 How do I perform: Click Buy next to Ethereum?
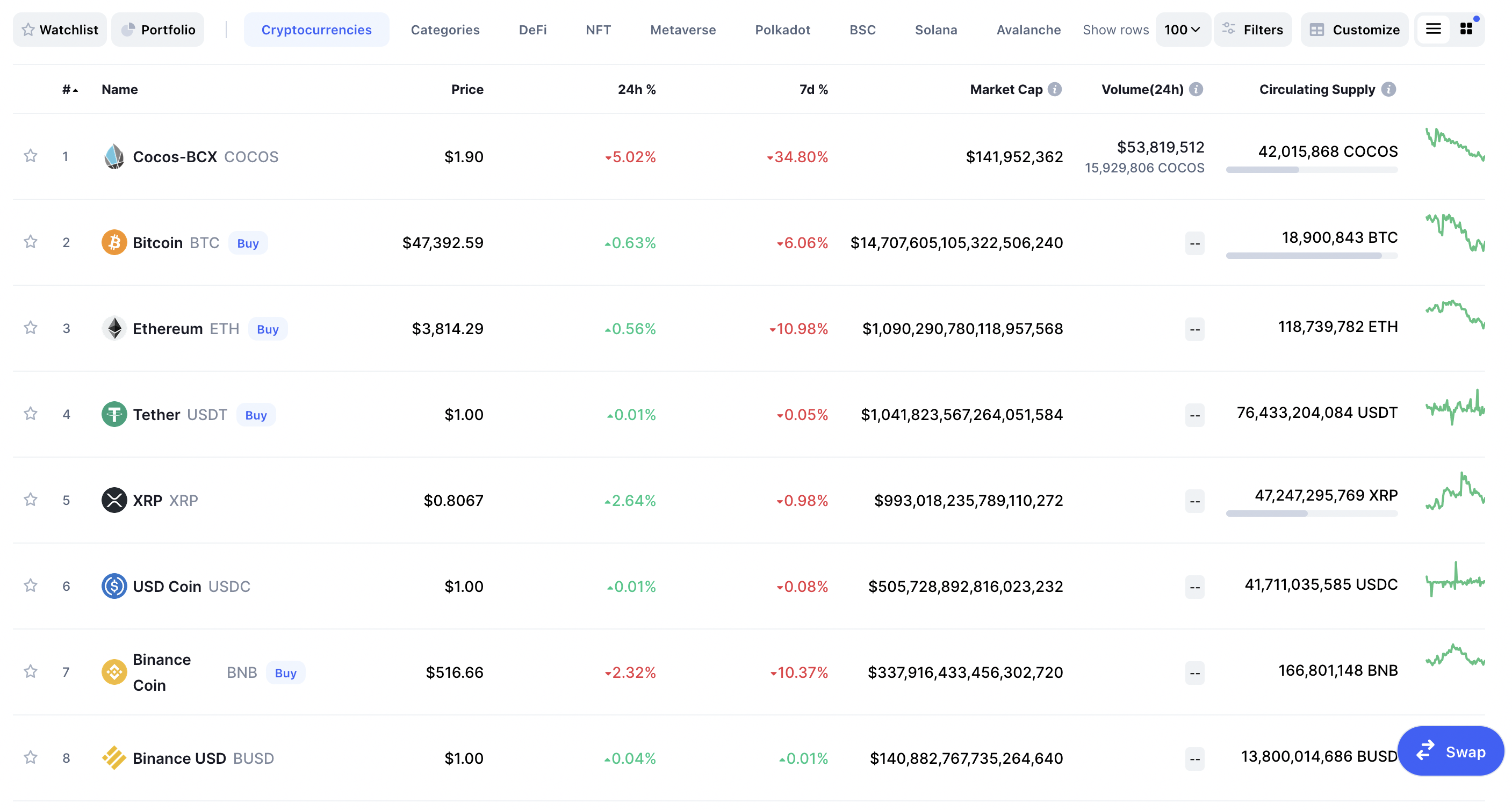click(268, 329)
